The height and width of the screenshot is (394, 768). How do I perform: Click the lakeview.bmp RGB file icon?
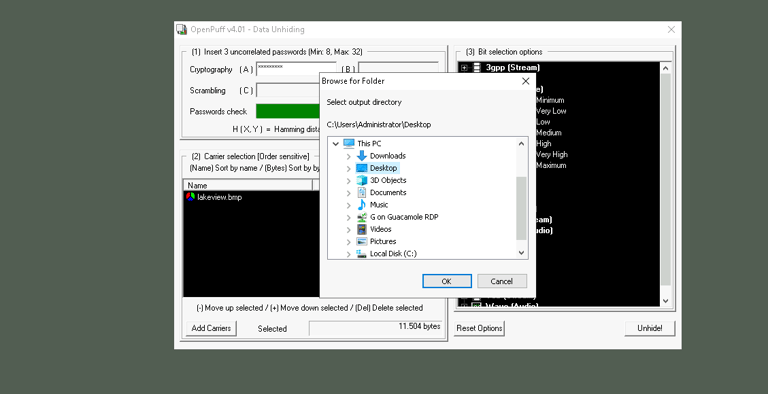191,197
